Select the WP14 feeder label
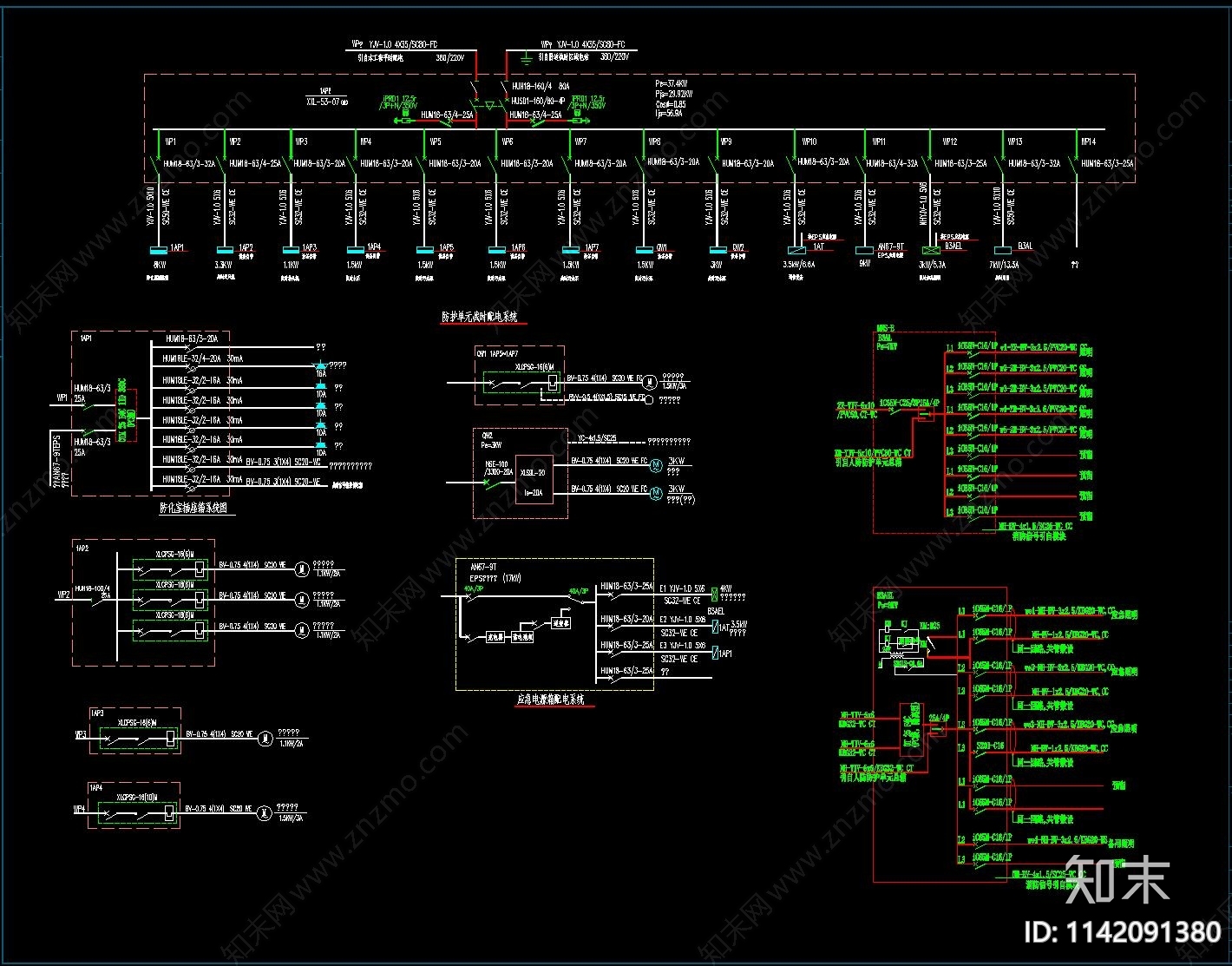Viewport: 1232px width, 966px height. [1088, 141]
